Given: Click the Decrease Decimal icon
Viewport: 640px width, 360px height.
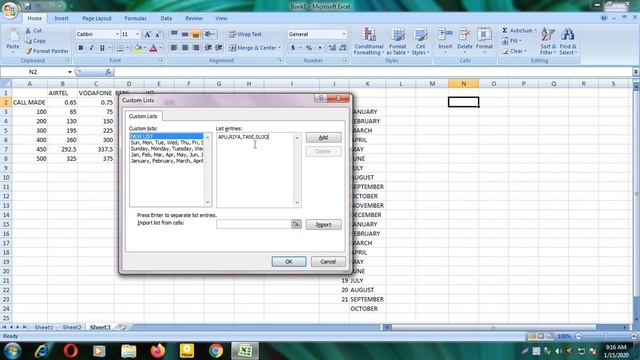Looking at the screenshot, I should tap(343, 48).
